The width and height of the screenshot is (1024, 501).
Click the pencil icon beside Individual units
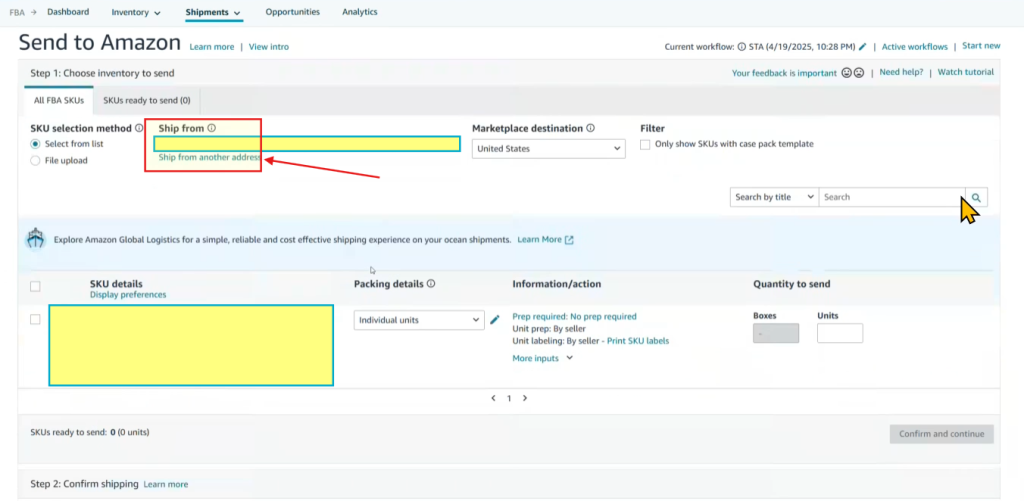(x=494, y=320)
